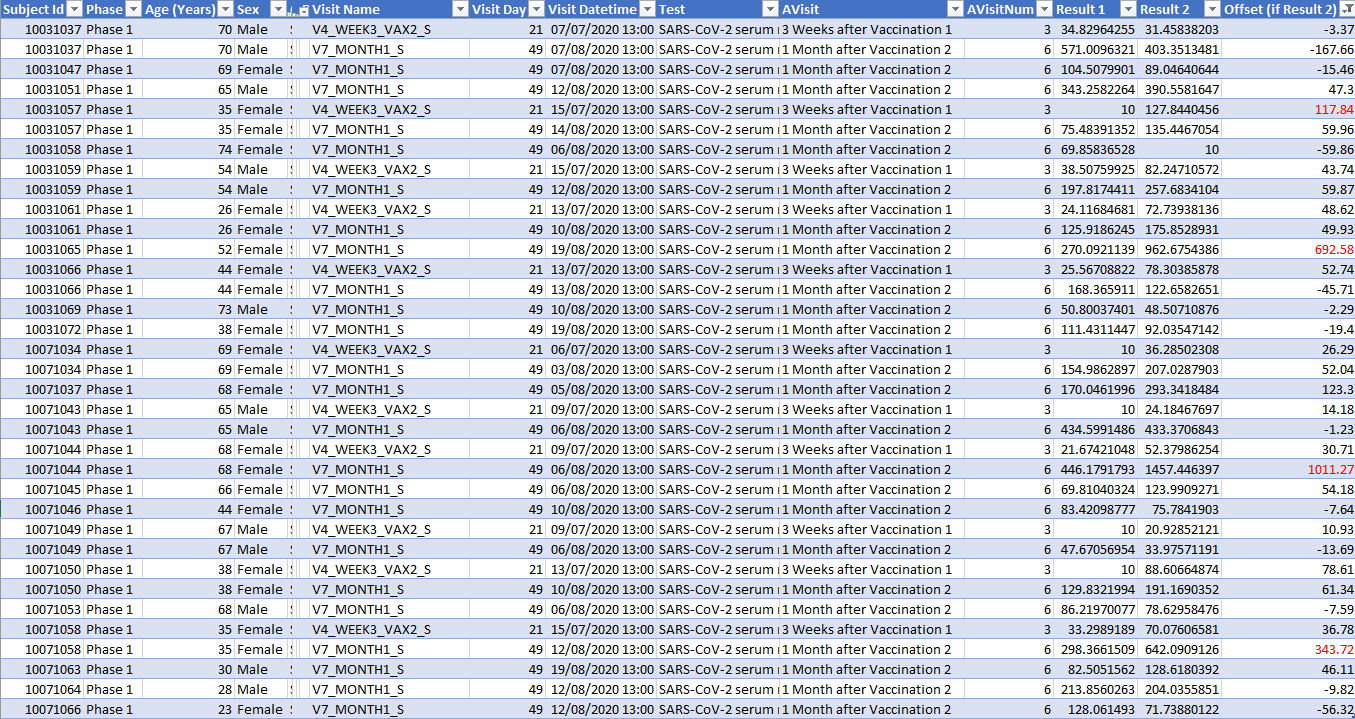Open the Result 1 filter dropdown
1355x719 pixels.
click(1127, 9)
